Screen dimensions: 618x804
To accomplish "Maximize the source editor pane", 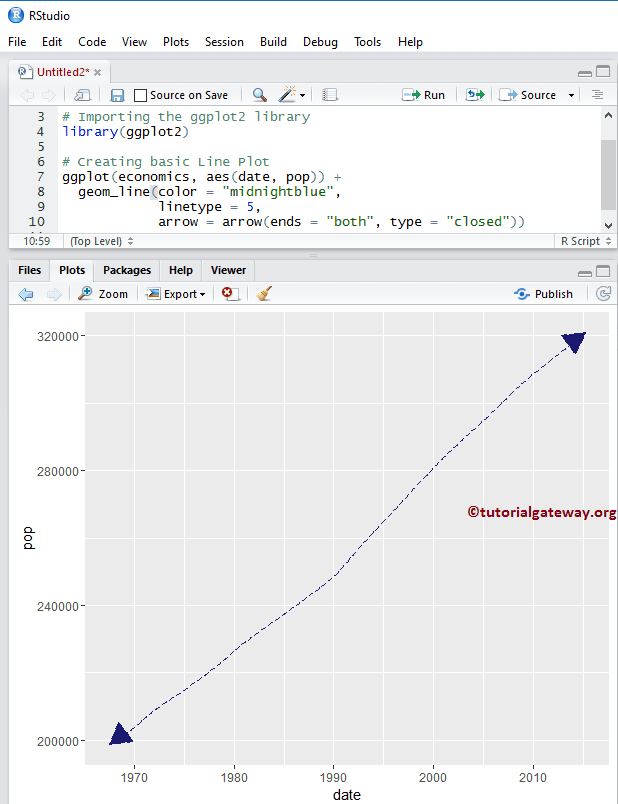I will (603, 72).
